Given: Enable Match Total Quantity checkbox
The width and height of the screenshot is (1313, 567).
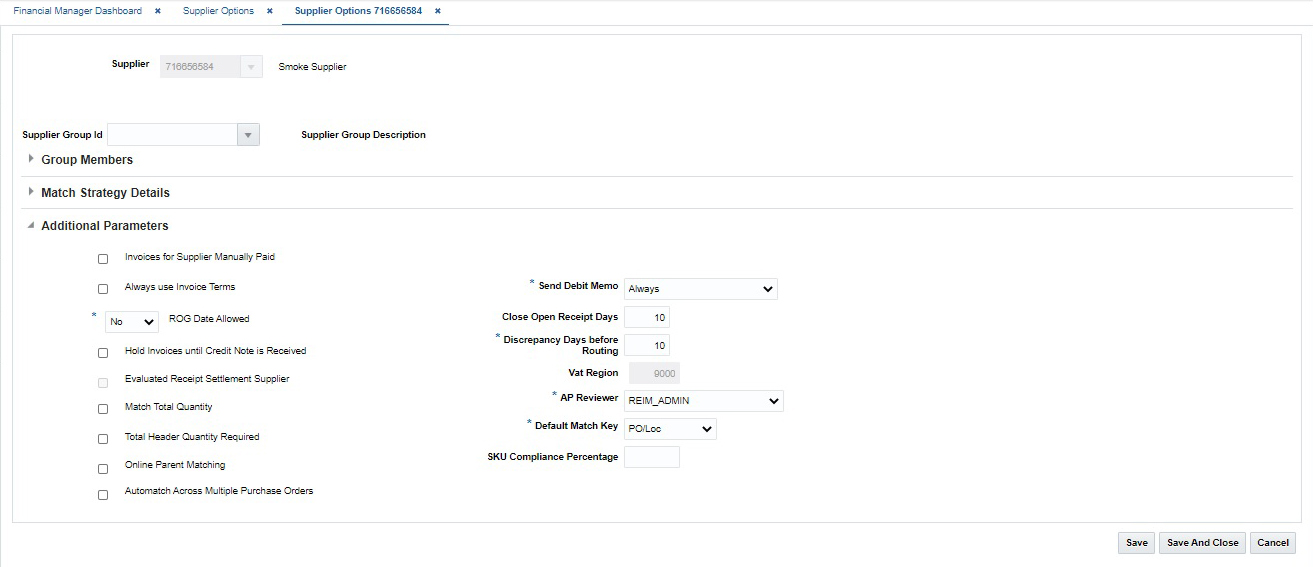Looking at the screenshot, I should point(103,409).
